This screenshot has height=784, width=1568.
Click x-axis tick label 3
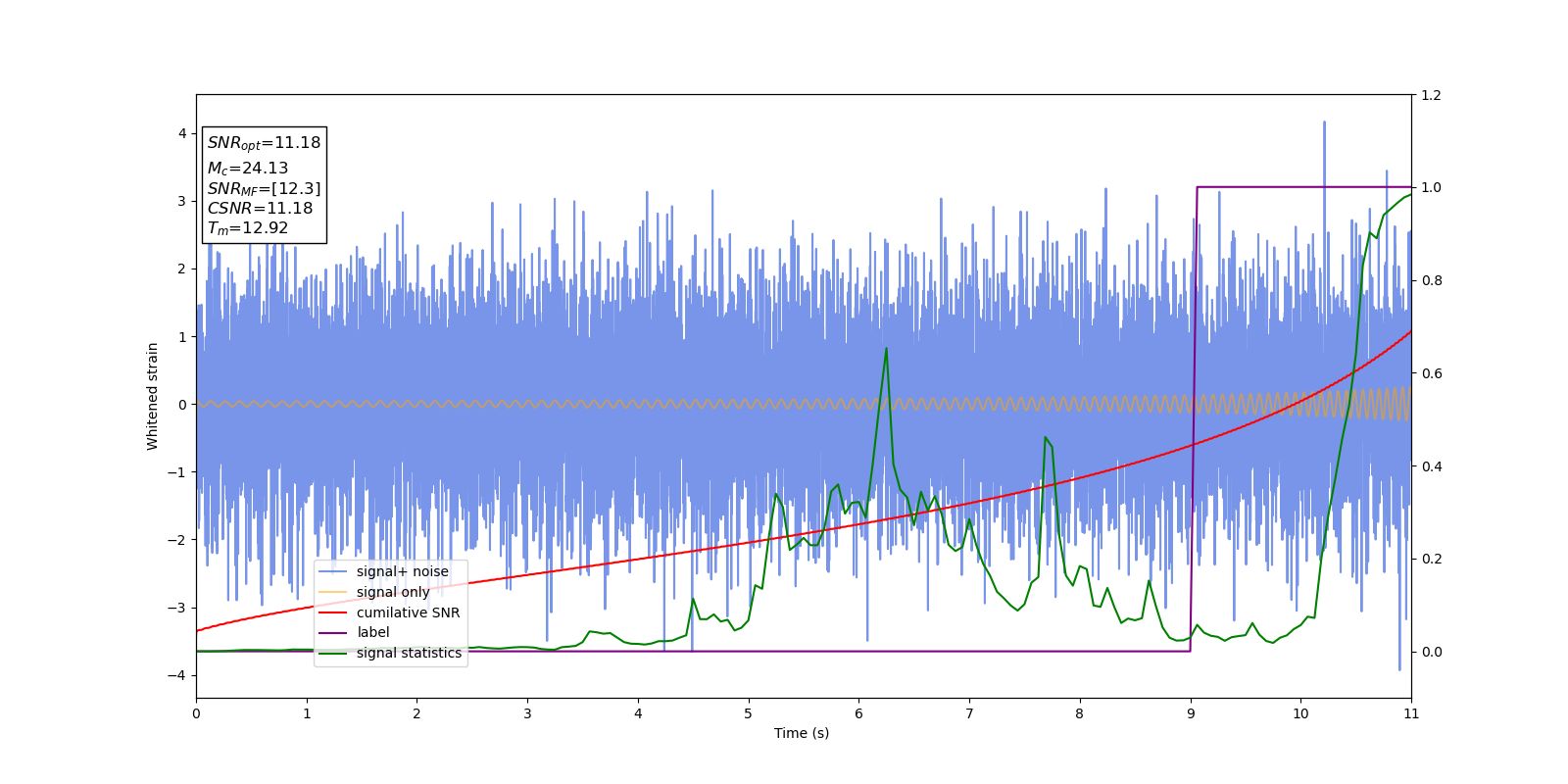[x=527, y=713]
